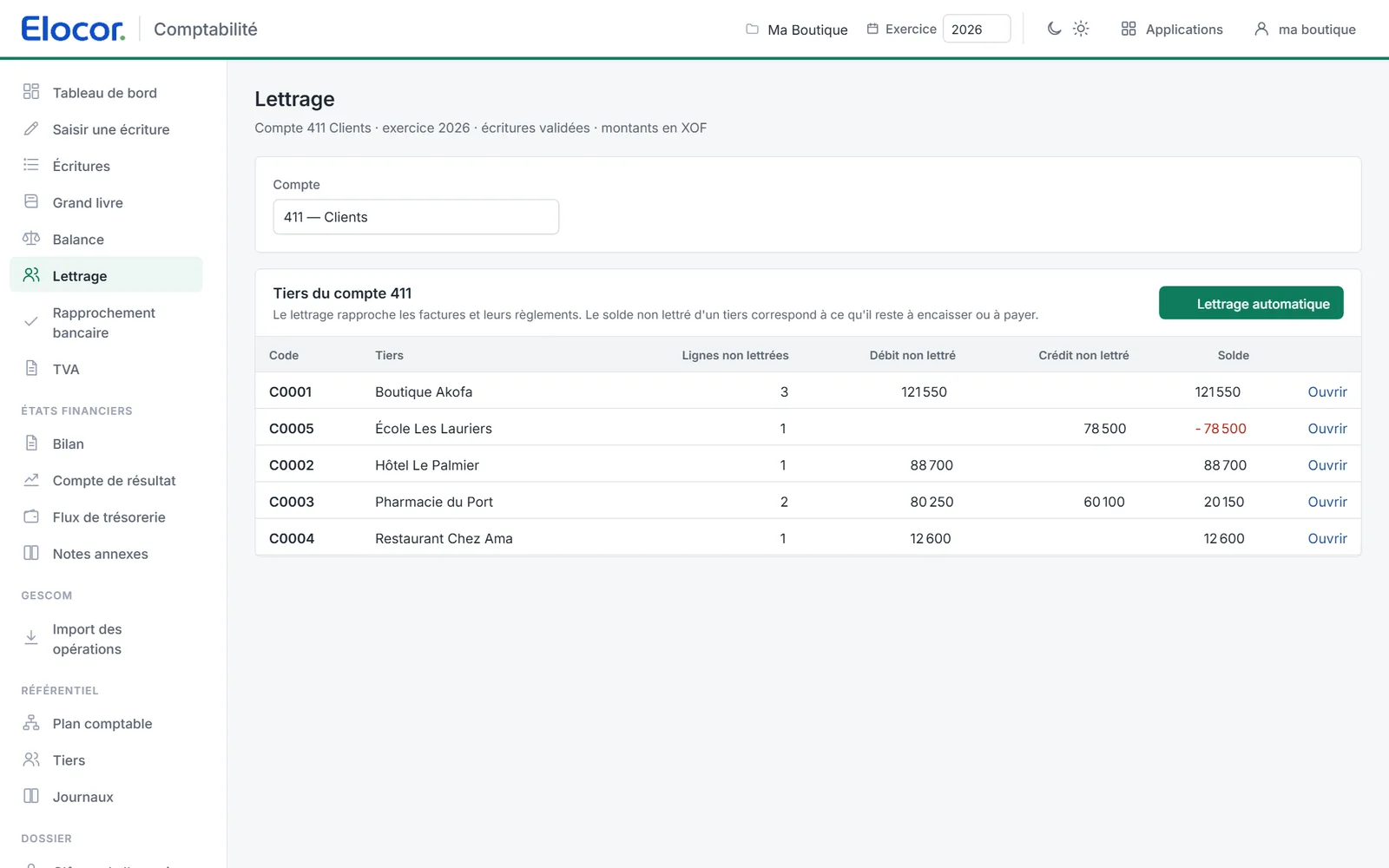The width and height of the screenshot is (1389, 868).
Task: Open the Flux de trésorerie report
Action: [x=106, y=516]
